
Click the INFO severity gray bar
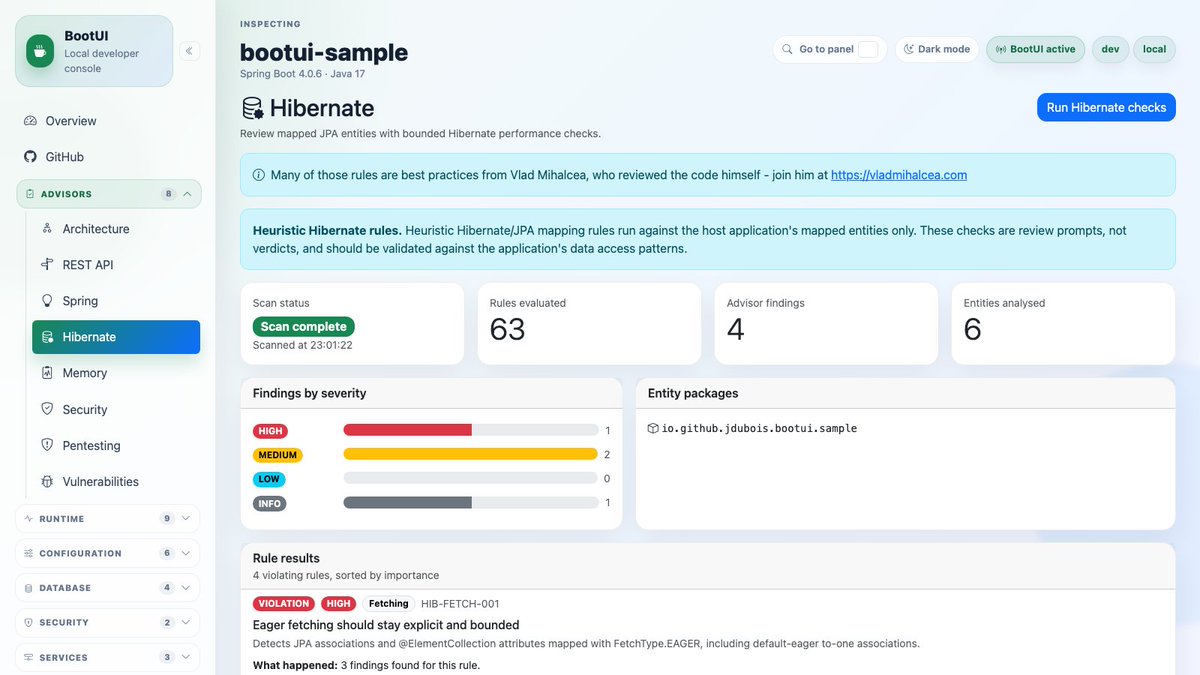pyautogui.click(x=407, y=503)
